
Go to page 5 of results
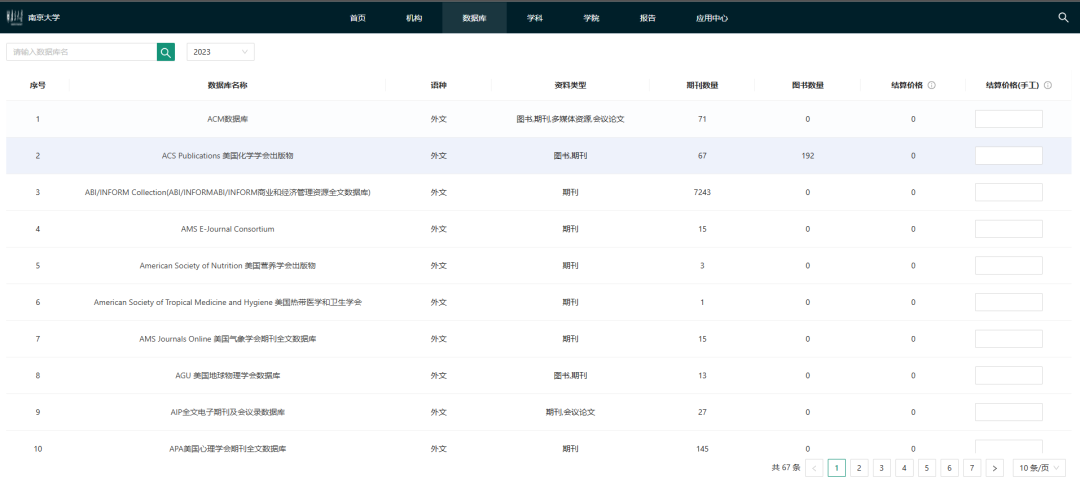(x=926, y=468)
